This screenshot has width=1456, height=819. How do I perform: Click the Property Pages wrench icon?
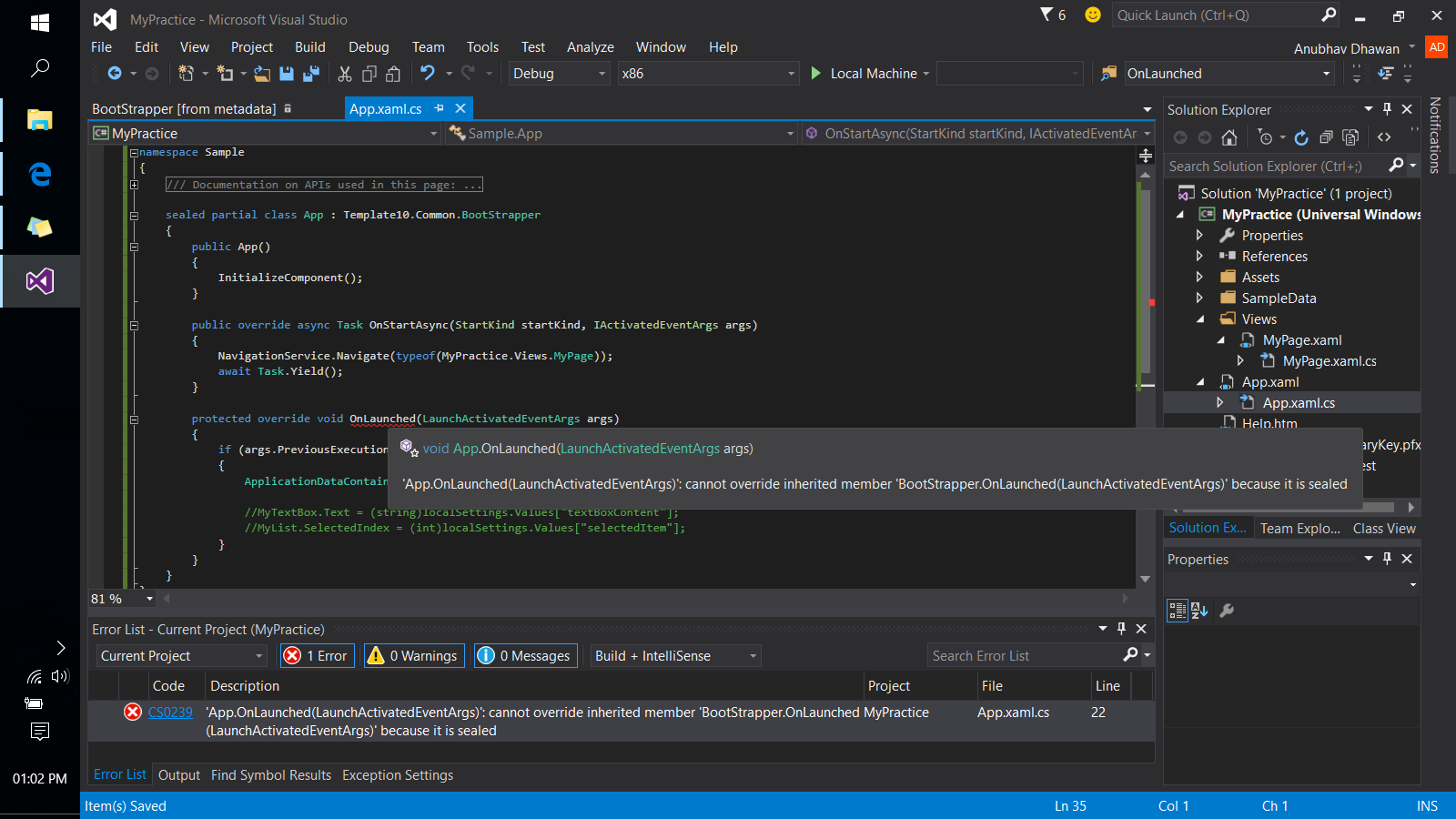point(1227,611)
